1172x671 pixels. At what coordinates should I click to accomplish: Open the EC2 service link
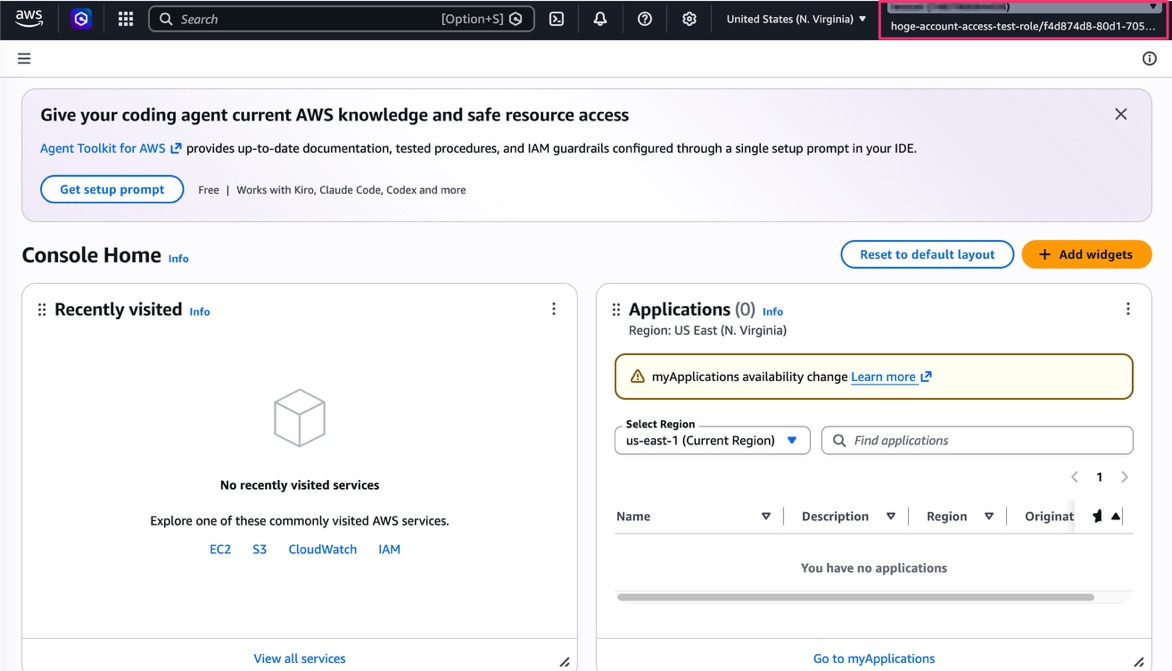point(220,549)
